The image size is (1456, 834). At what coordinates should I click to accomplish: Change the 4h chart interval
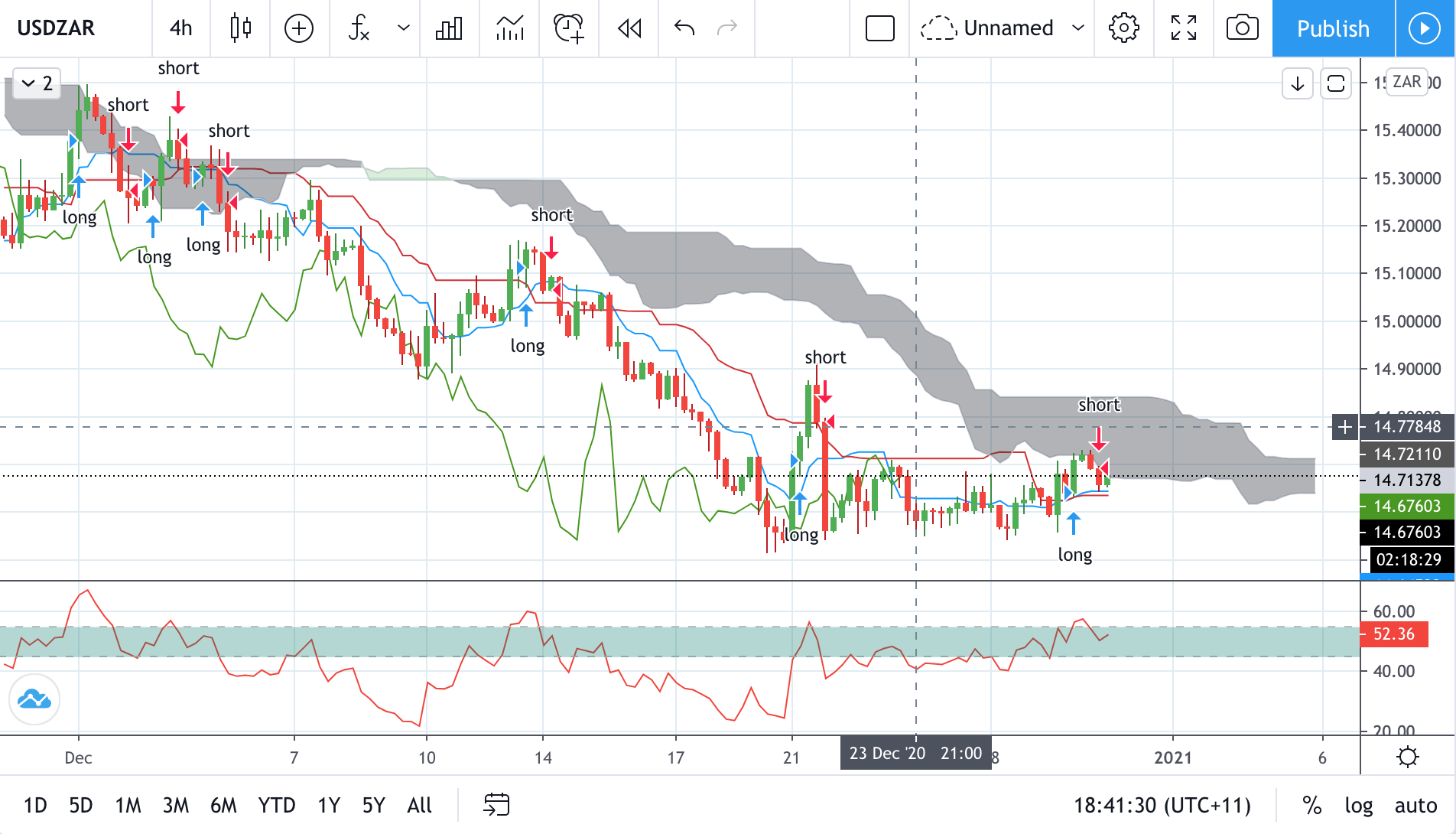pos(180,28)
